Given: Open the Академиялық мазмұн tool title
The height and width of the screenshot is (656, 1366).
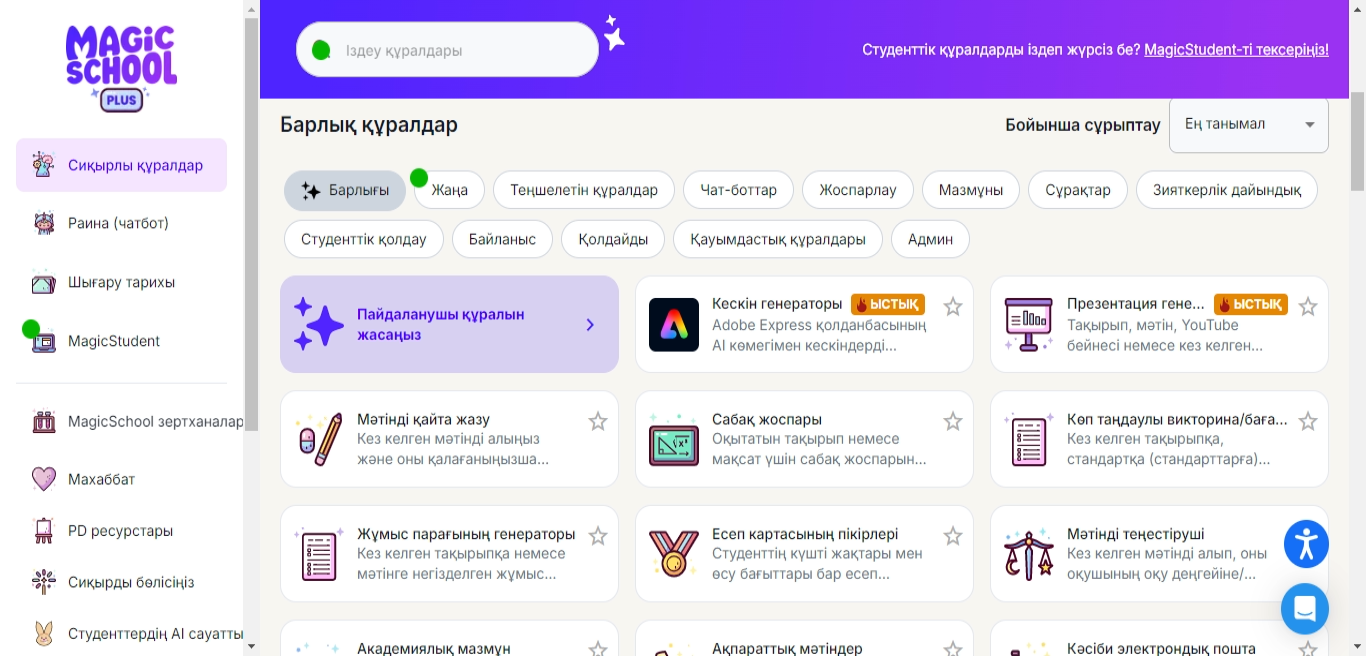Looking at the screenshot, I should (x=434, y=648).
